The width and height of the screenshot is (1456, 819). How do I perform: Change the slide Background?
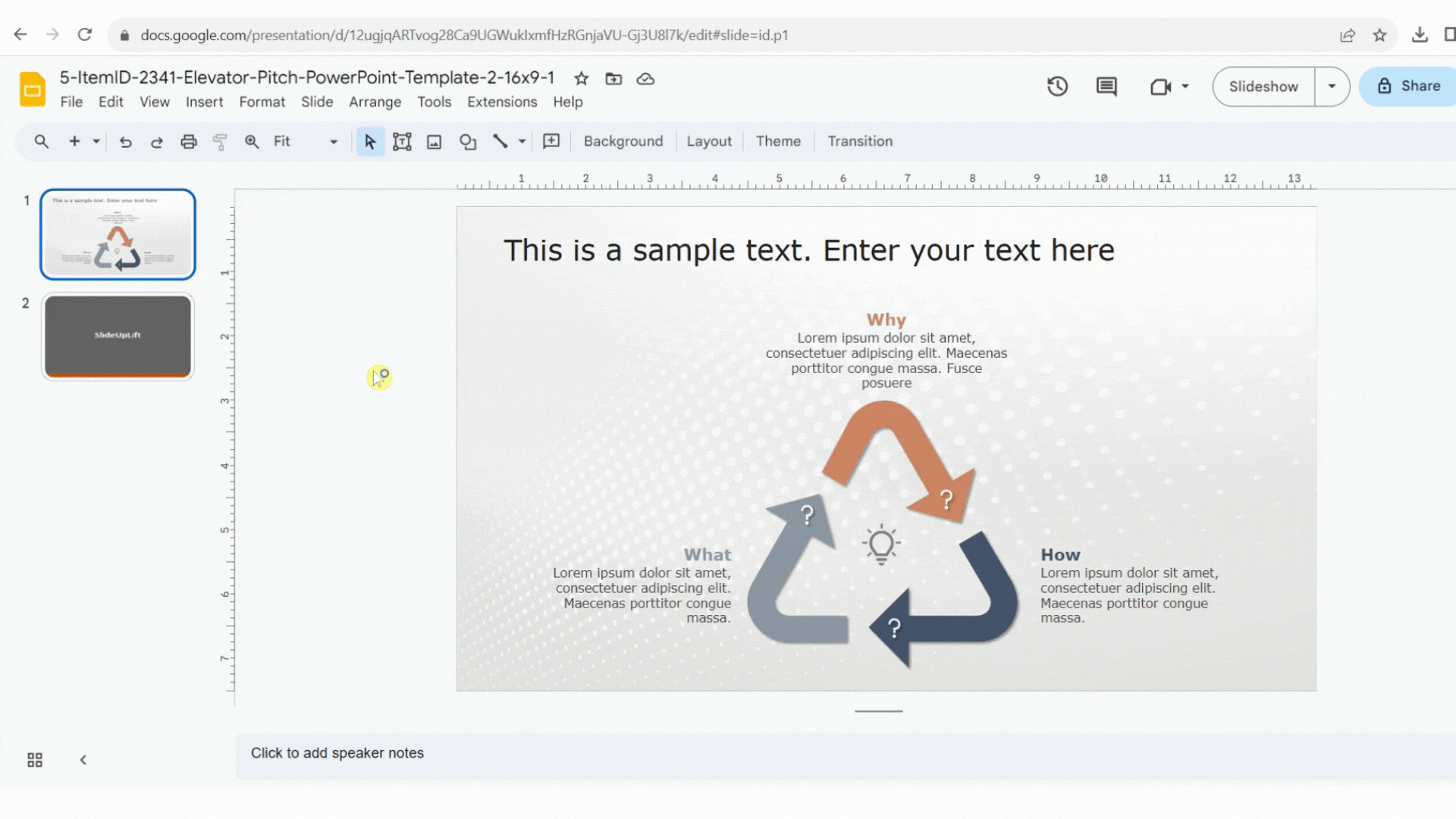click(623, 141)
